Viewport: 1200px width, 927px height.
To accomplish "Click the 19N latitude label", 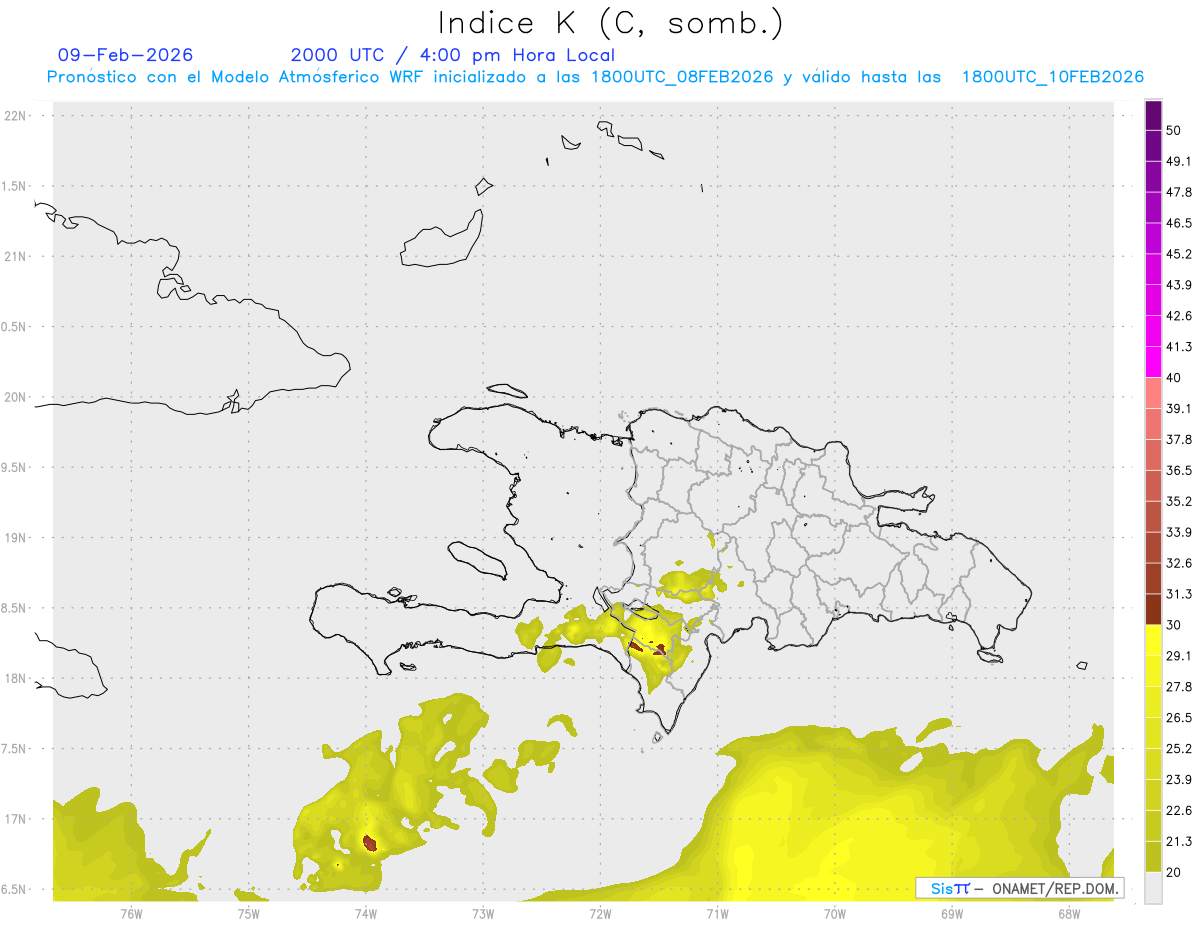I will point(16,538).
